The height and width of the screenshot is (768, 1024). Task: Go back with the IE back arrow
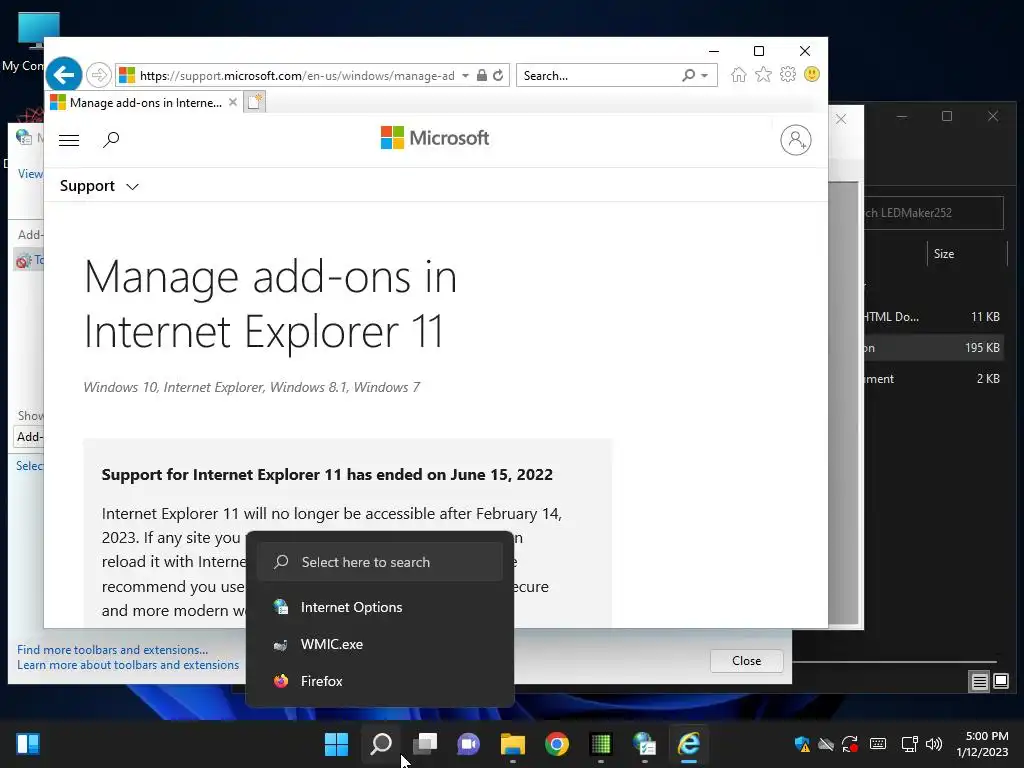[64, 75]
